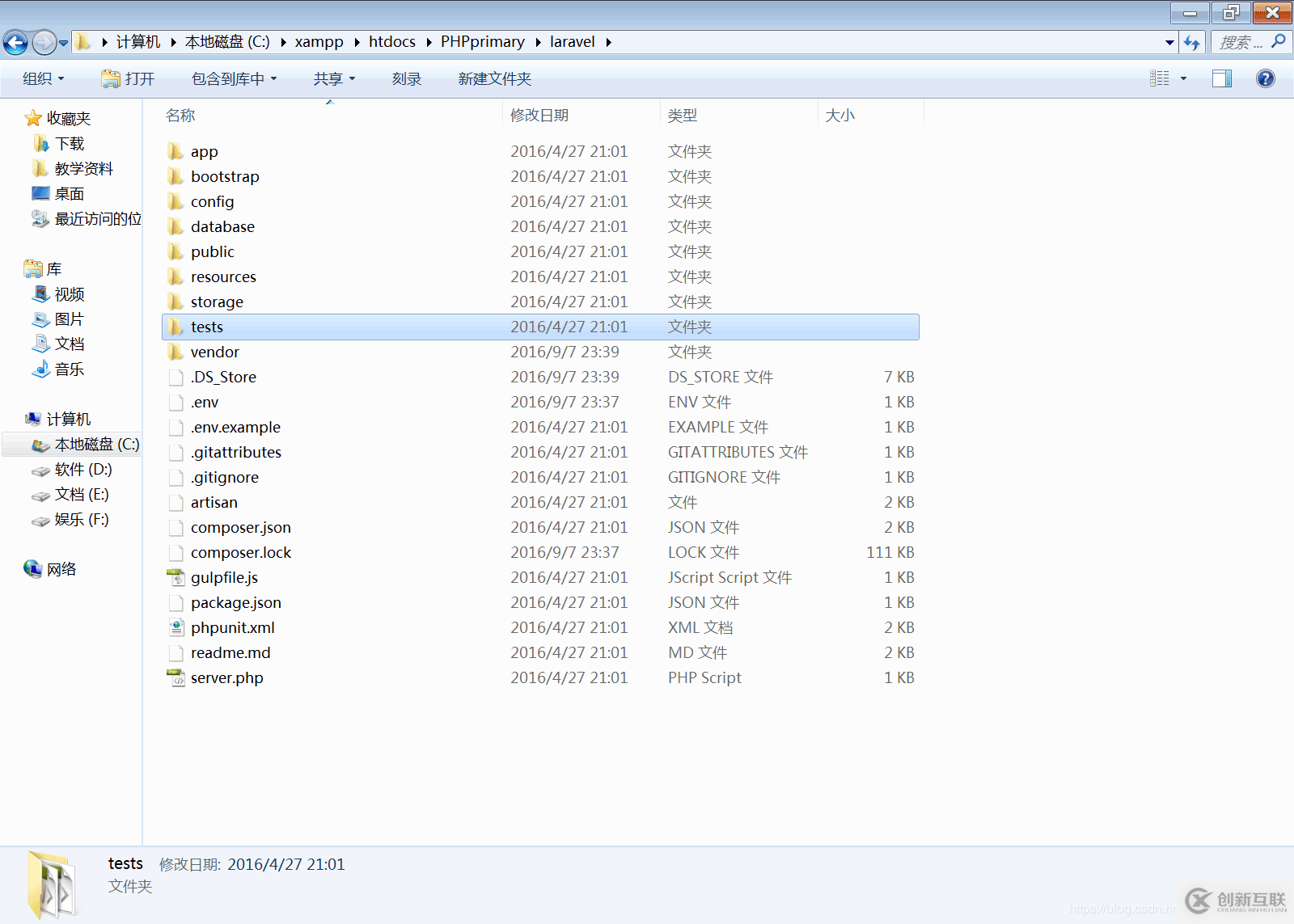Sort by the 修改日期 column header

coord(539,116)
